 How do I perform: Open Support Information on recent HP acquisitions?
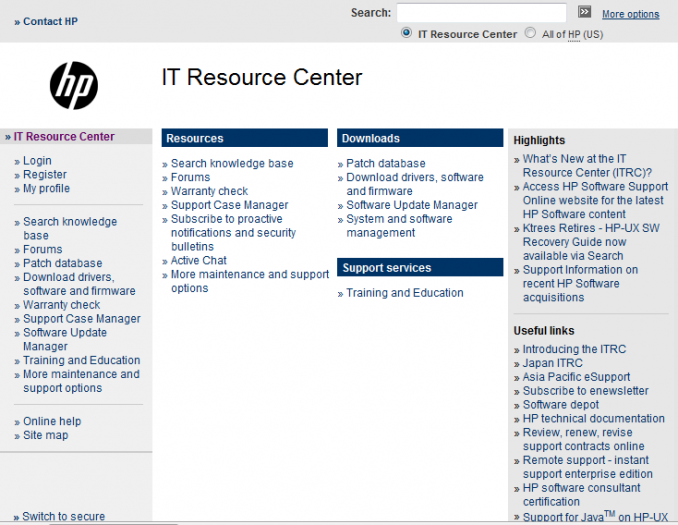(580, 283)
